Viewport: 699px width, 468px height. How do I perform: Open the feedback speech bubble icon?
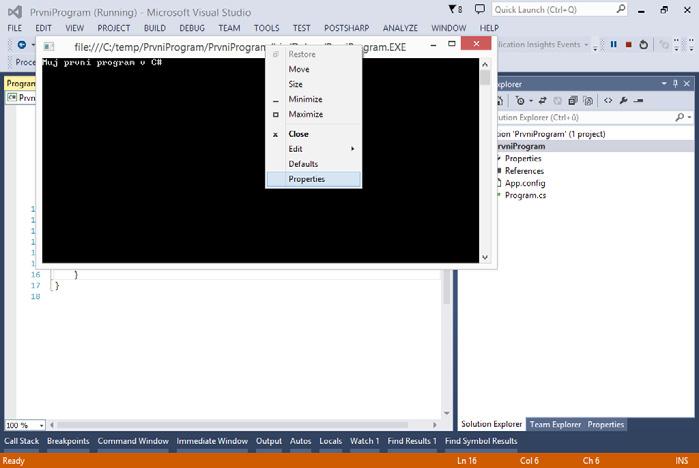coord(480,9)
